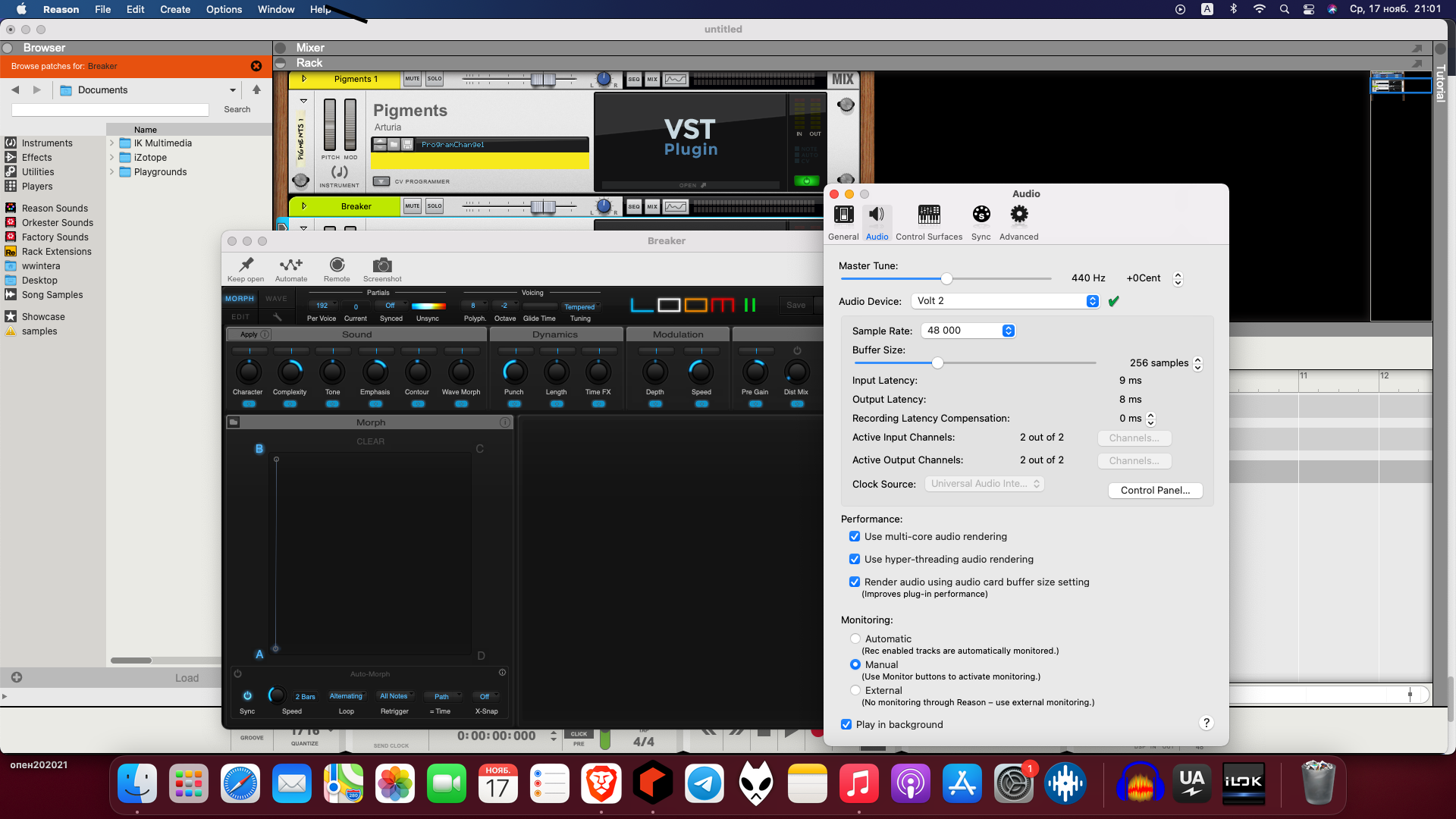Adjust the Buffer Size slider handle
Image resolution: width=1456 pixels, height=819 pixels.
(x=937, y=362)
